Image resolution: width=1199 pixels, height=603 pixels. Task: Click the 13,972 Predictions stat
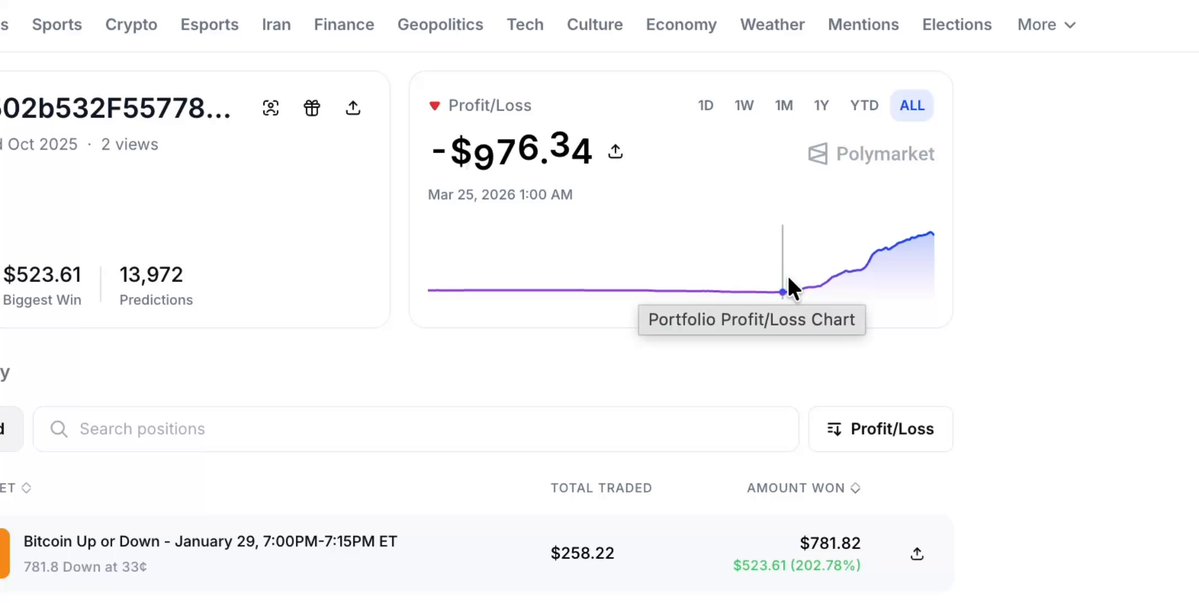coord(156,285)
